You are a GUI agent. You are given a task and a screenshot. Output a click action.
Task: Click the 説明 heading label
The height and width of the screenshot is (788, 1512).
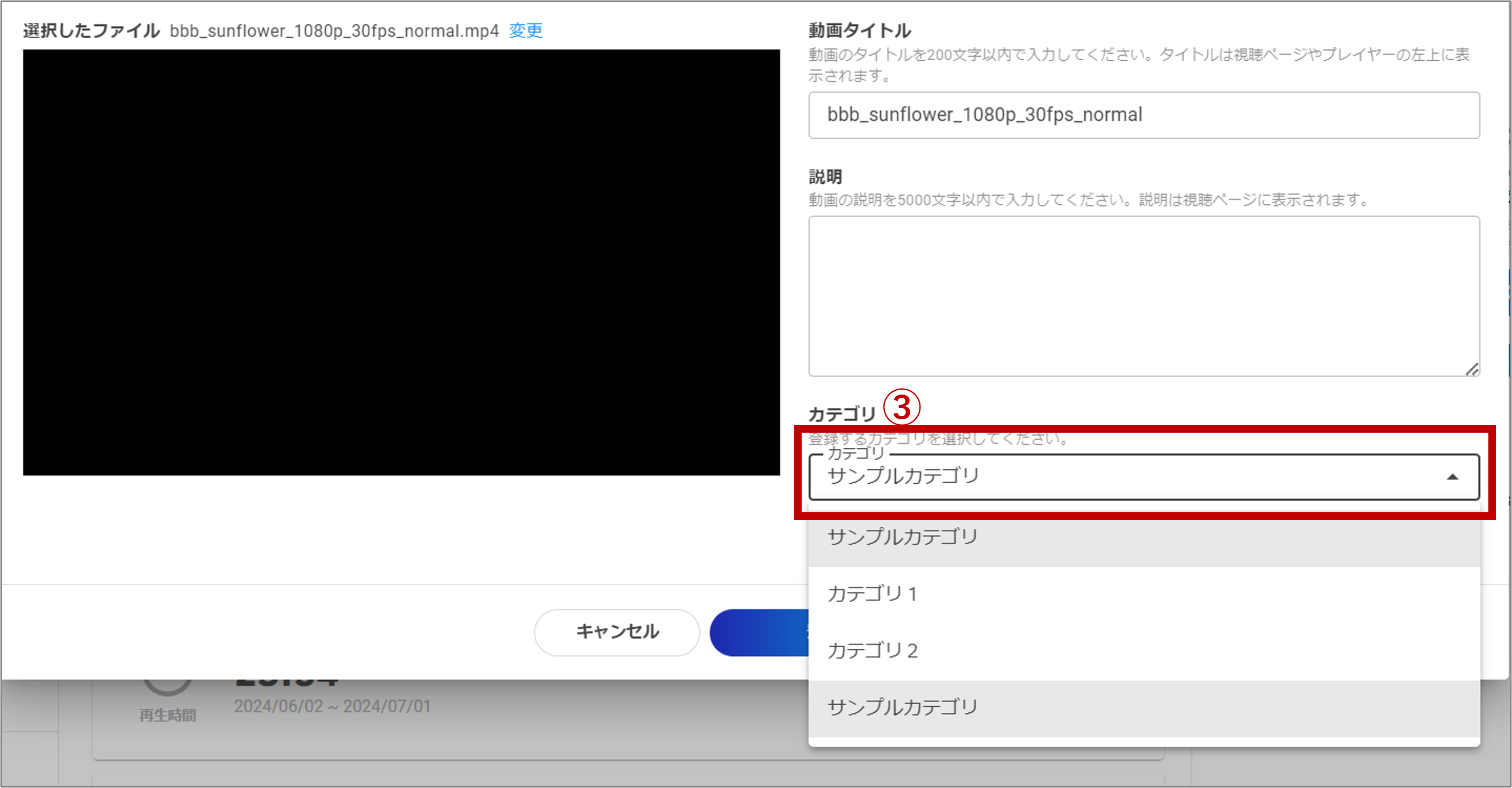[x=825, y=176]
